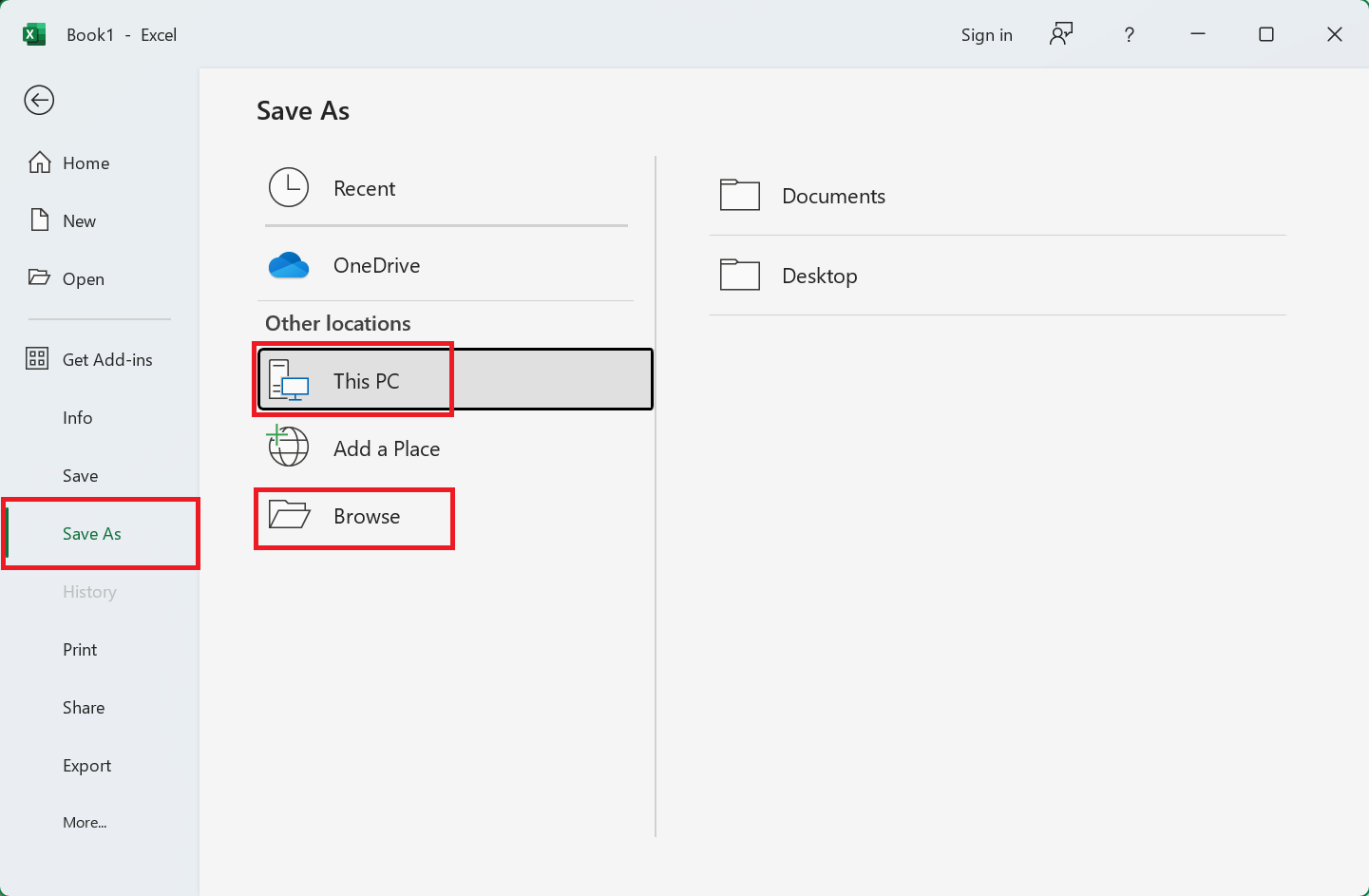
Task: Click the Add a Place globe icon
Action: point(288,447)
